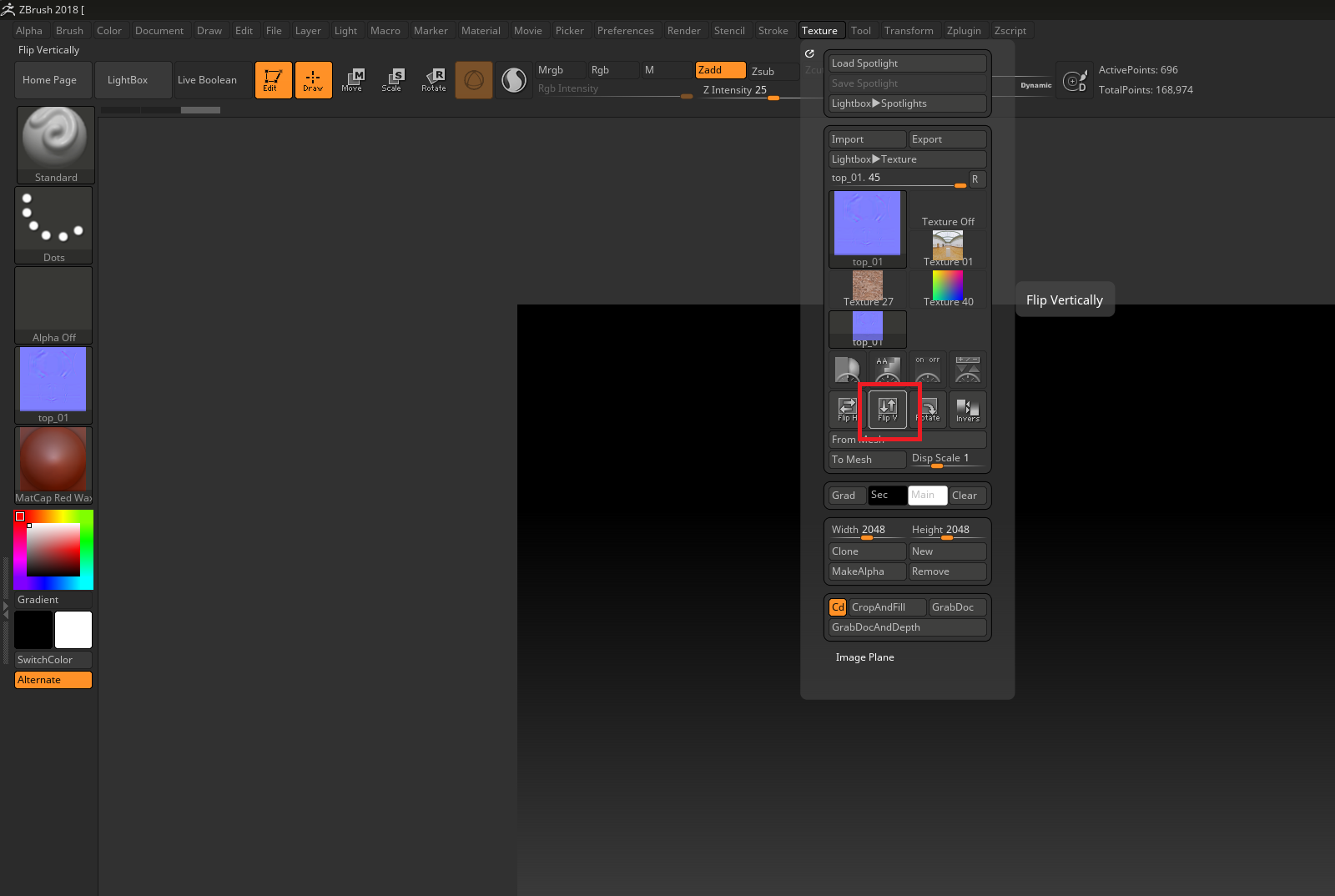Click the GrabDocAndDepth button
Image resolution: width=1335 pixels, height=896 pixels.
point(908,627)
